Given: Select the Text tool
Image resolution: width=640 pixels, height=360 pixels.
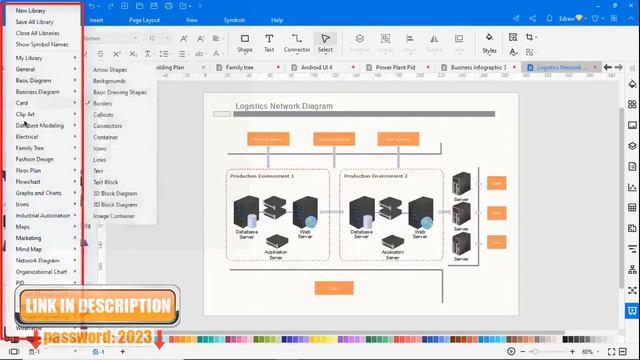Looking at the screenshot, I should [269, 43].
